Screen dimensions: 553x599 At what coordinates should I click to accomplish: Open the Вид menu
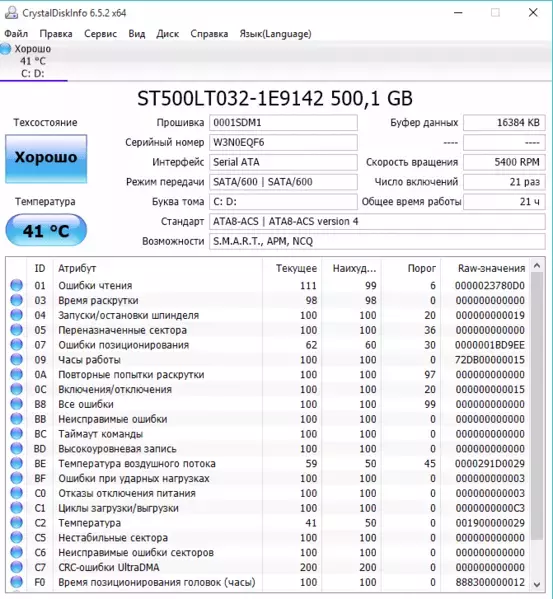point(137,34)
